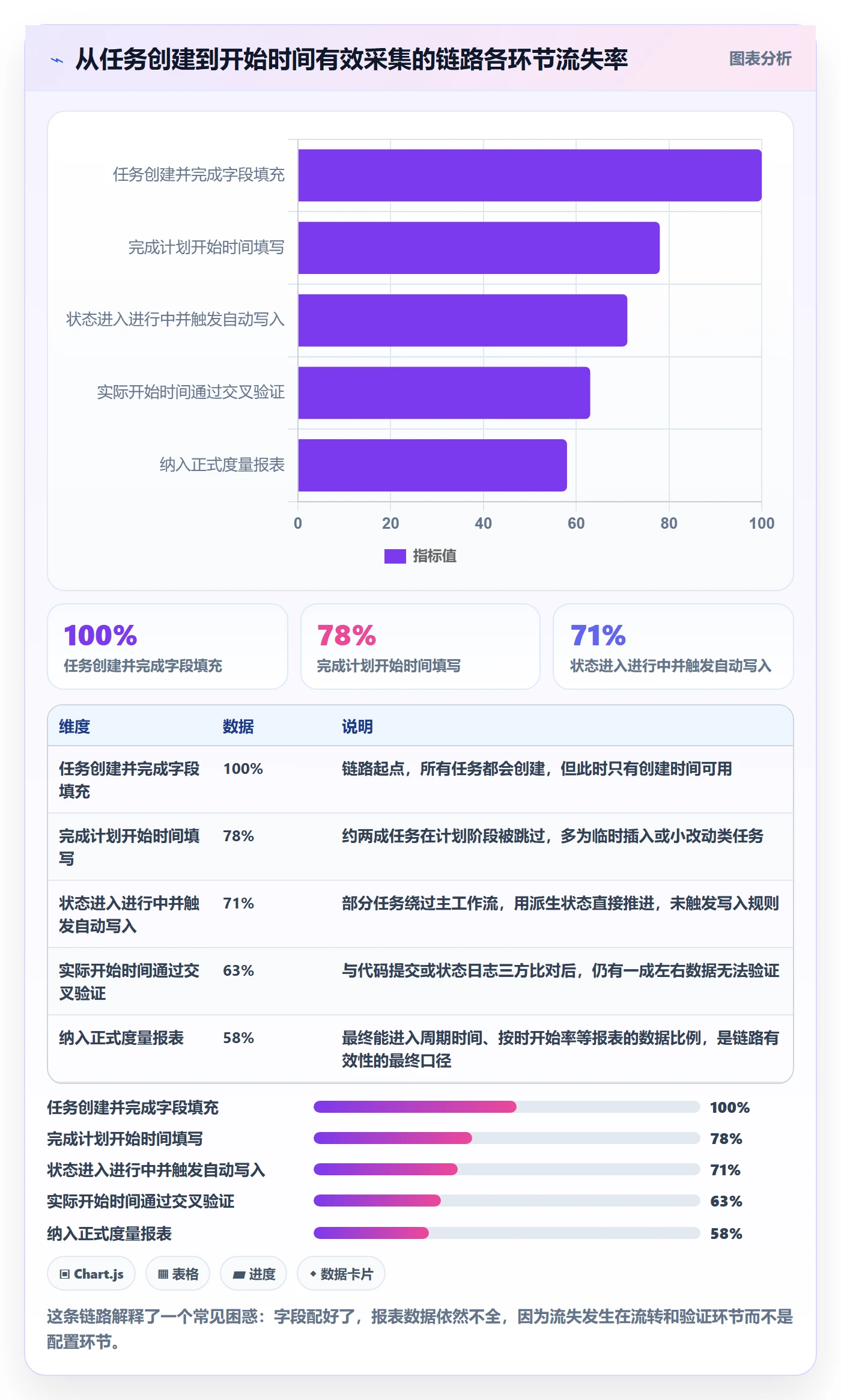The height and width of the screenshot is (1400, 841).
Task: Click the 78% progress bar
Action: pos(506,1138)
